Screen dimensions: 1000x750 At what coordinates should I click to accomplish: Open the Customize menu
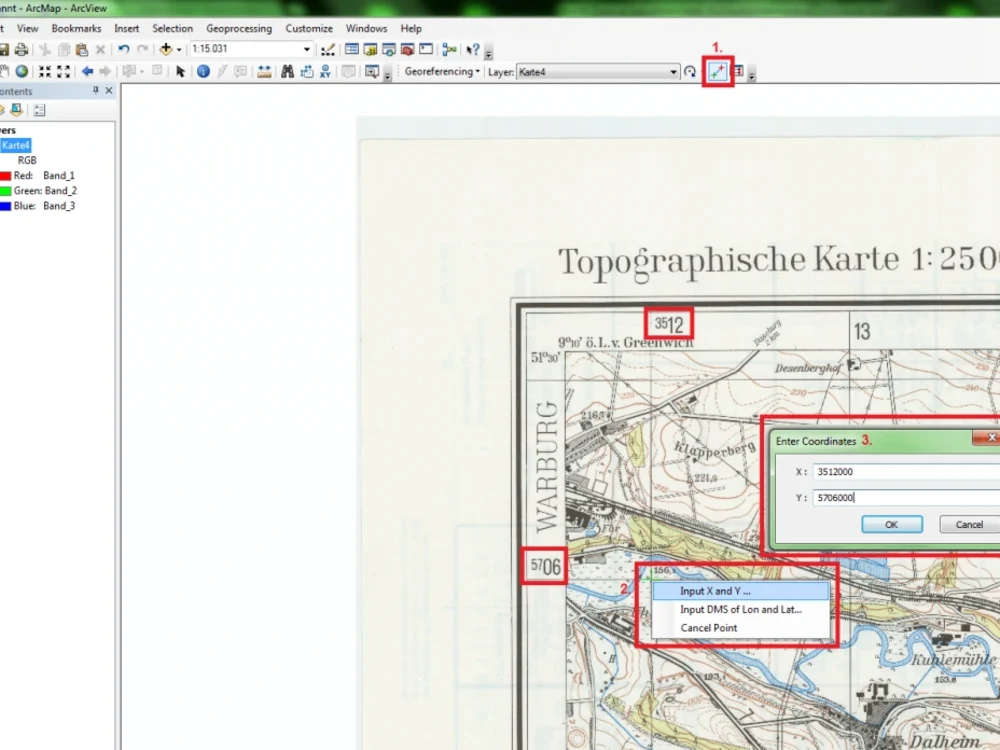click(x=309, y=28)
